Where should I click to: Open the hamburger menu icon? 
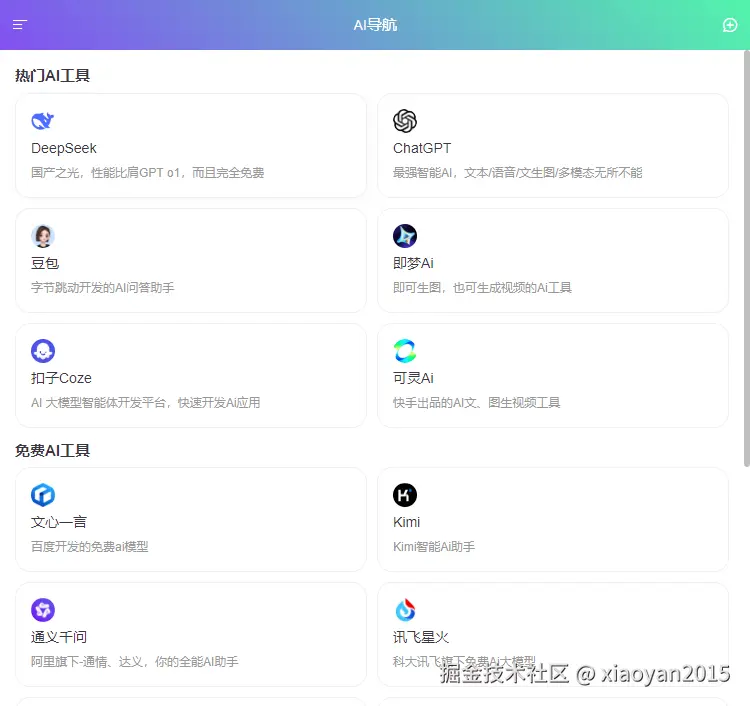pos(20,24)
